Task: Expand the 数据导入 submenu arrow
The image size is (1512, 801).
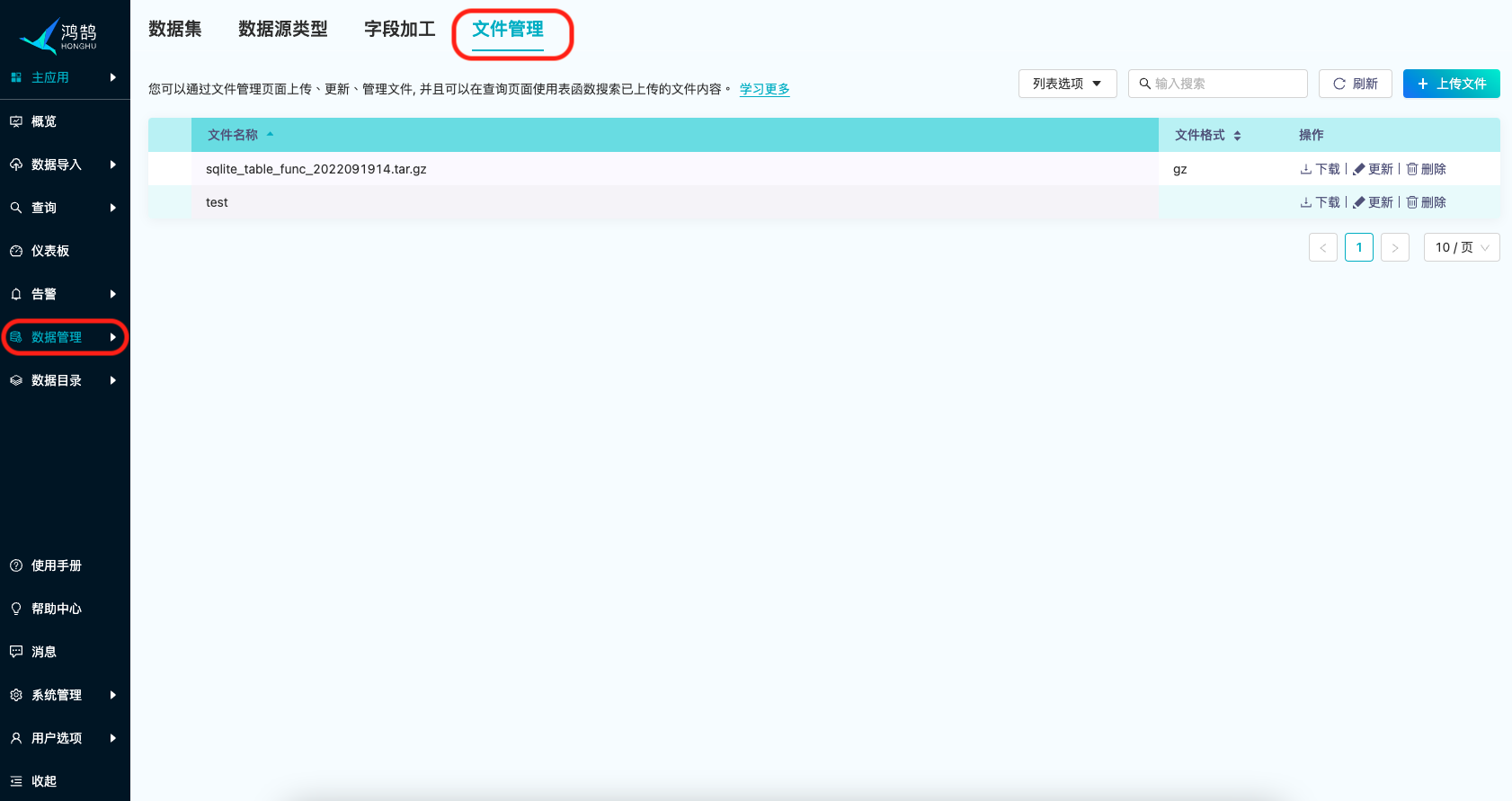Action: (113, 165)
